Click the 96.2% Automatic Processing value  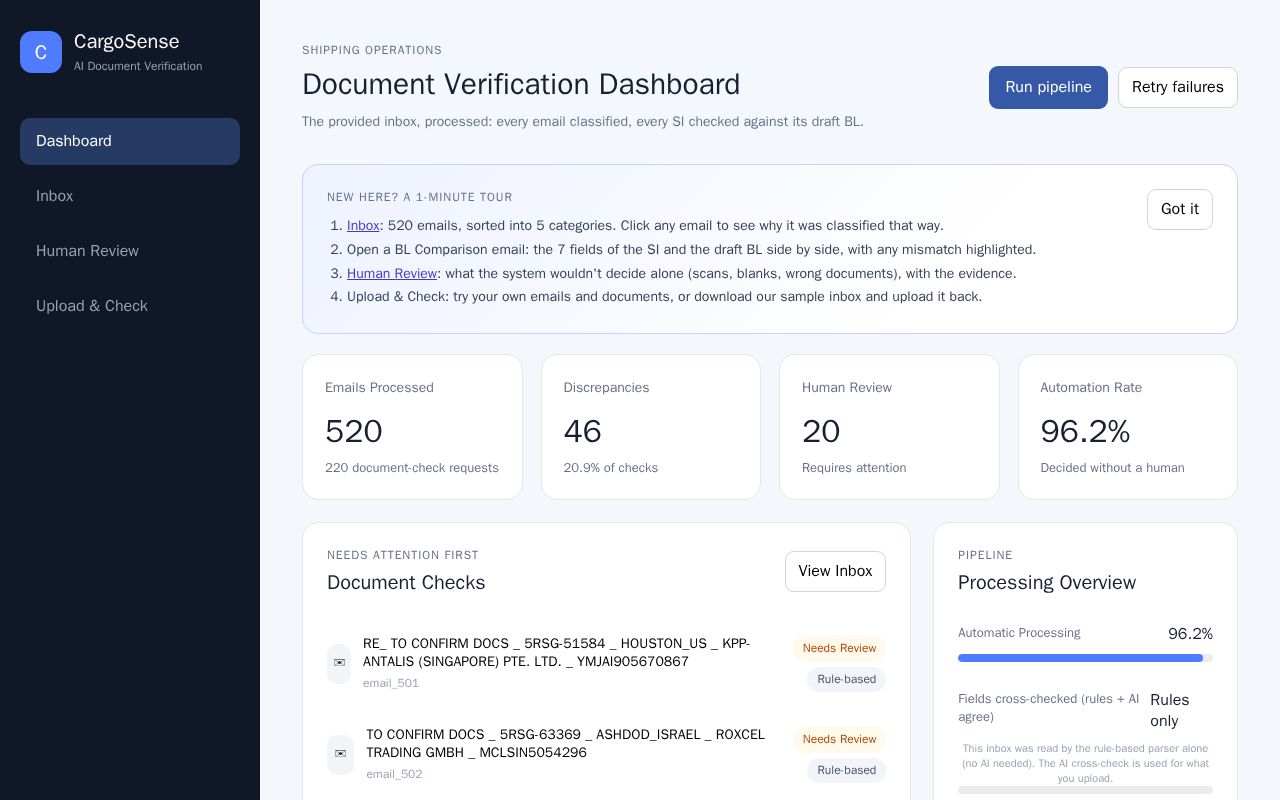pyautogui.click(x=1190, y=634)
